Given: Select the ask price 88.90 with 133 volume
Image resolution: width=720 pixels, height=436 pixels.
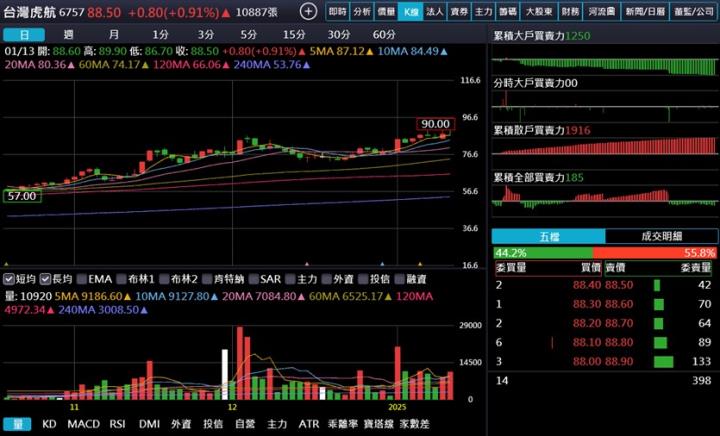Looking at the screenshot, I should click(x=658, y=362).
